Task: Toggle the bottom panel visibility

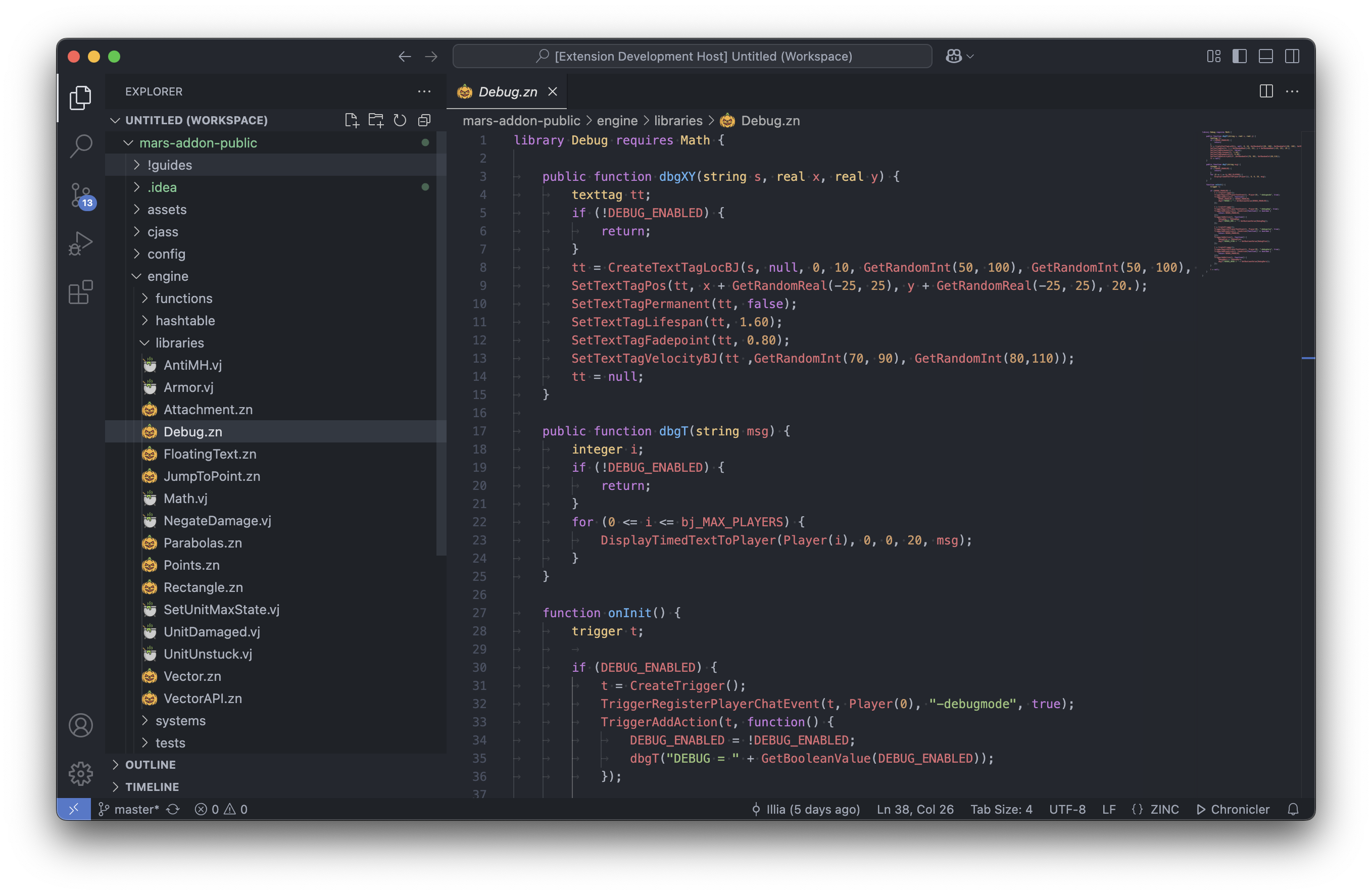Action: pyautogui.click(x=1266, y=56)
